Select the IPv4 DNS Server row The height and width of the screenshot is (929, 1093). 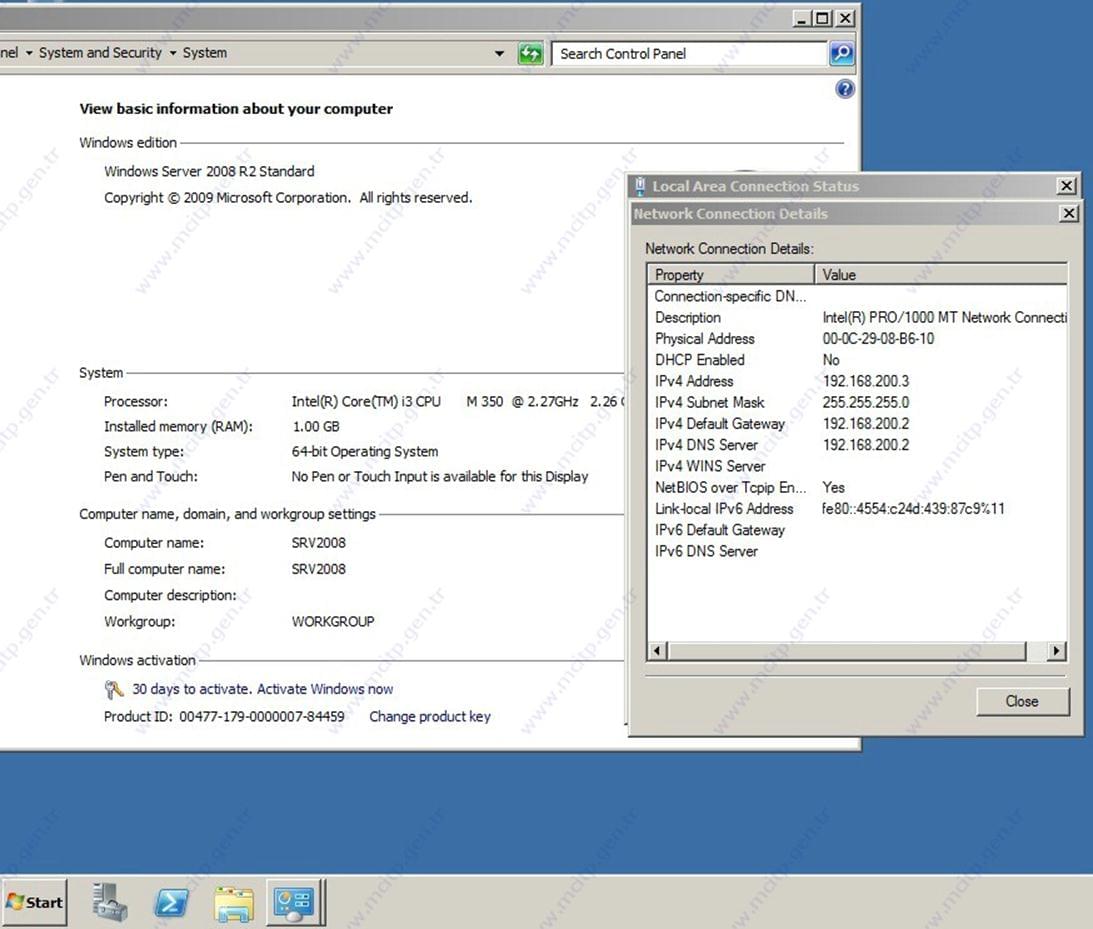tap(857, 445)
